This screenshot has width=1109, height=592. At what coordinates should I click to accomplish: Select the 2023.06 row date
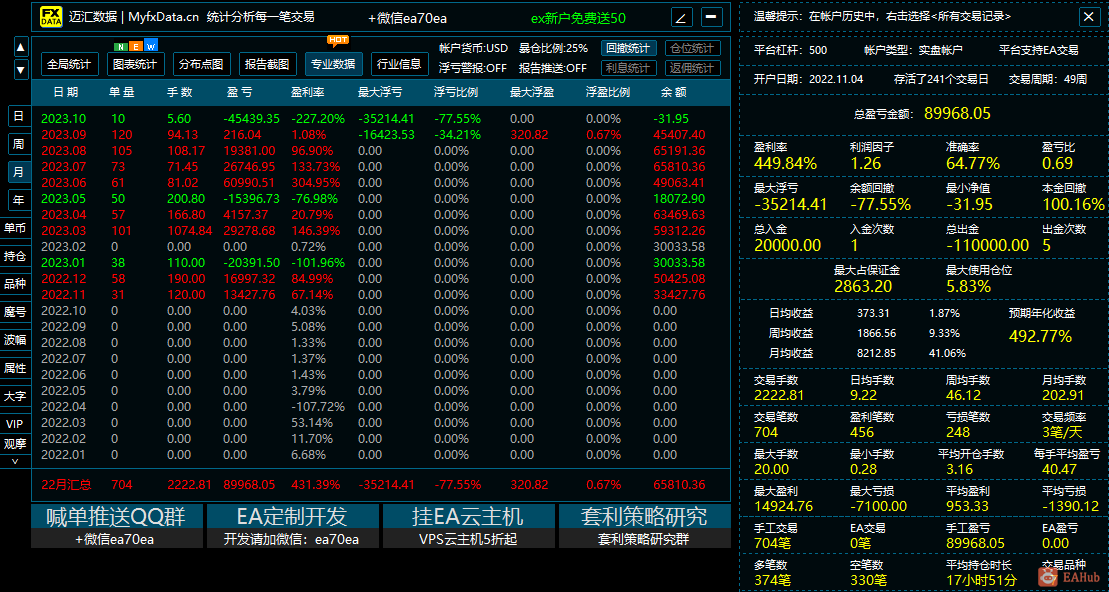coord(63,183)
